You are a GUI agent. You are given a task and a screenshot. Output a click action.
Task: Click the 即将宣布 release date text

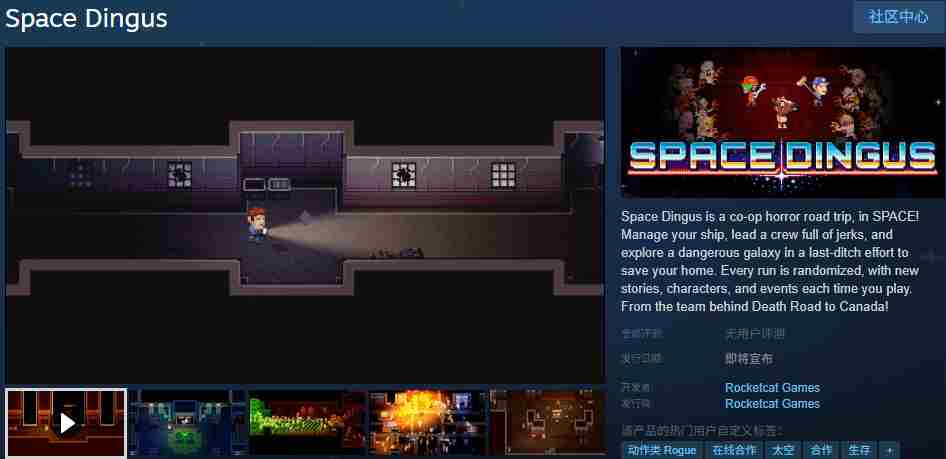coord(748,359)
